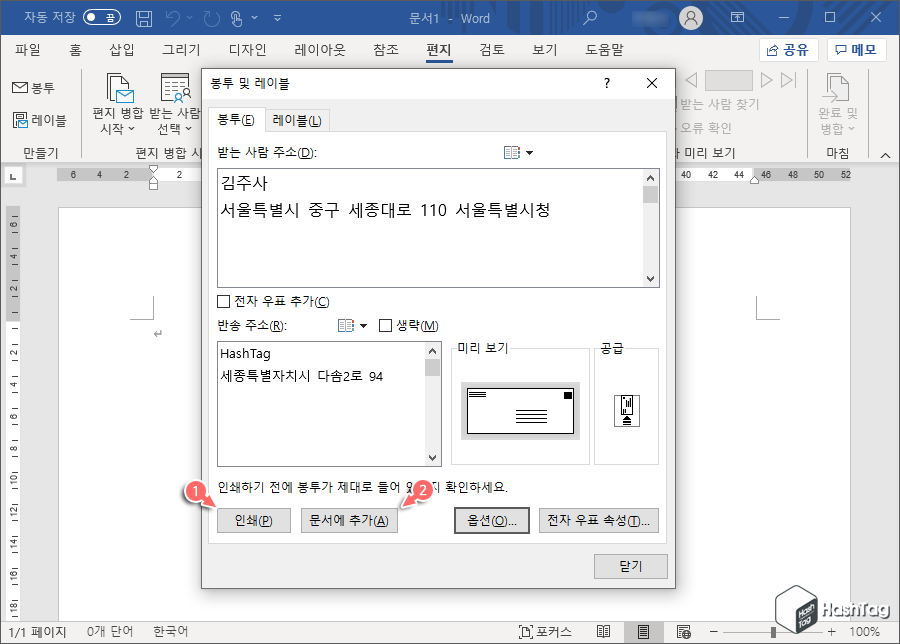The width and height of the screenshot is (900, 644).
Task: Open the 반송 주소 address book dropdown arrow
Action: pos(363,324)
